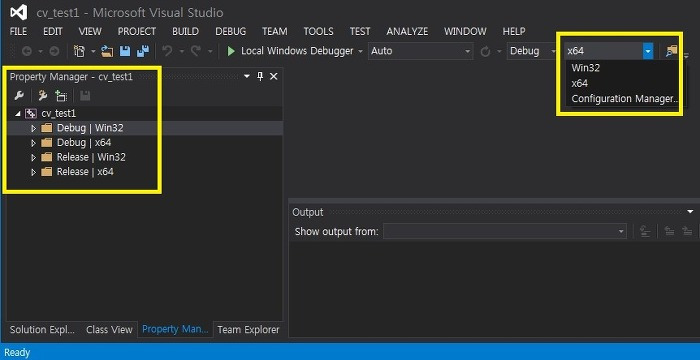Open the Show output from combo box
Screen dimensions: 700x360
(504, 231)
